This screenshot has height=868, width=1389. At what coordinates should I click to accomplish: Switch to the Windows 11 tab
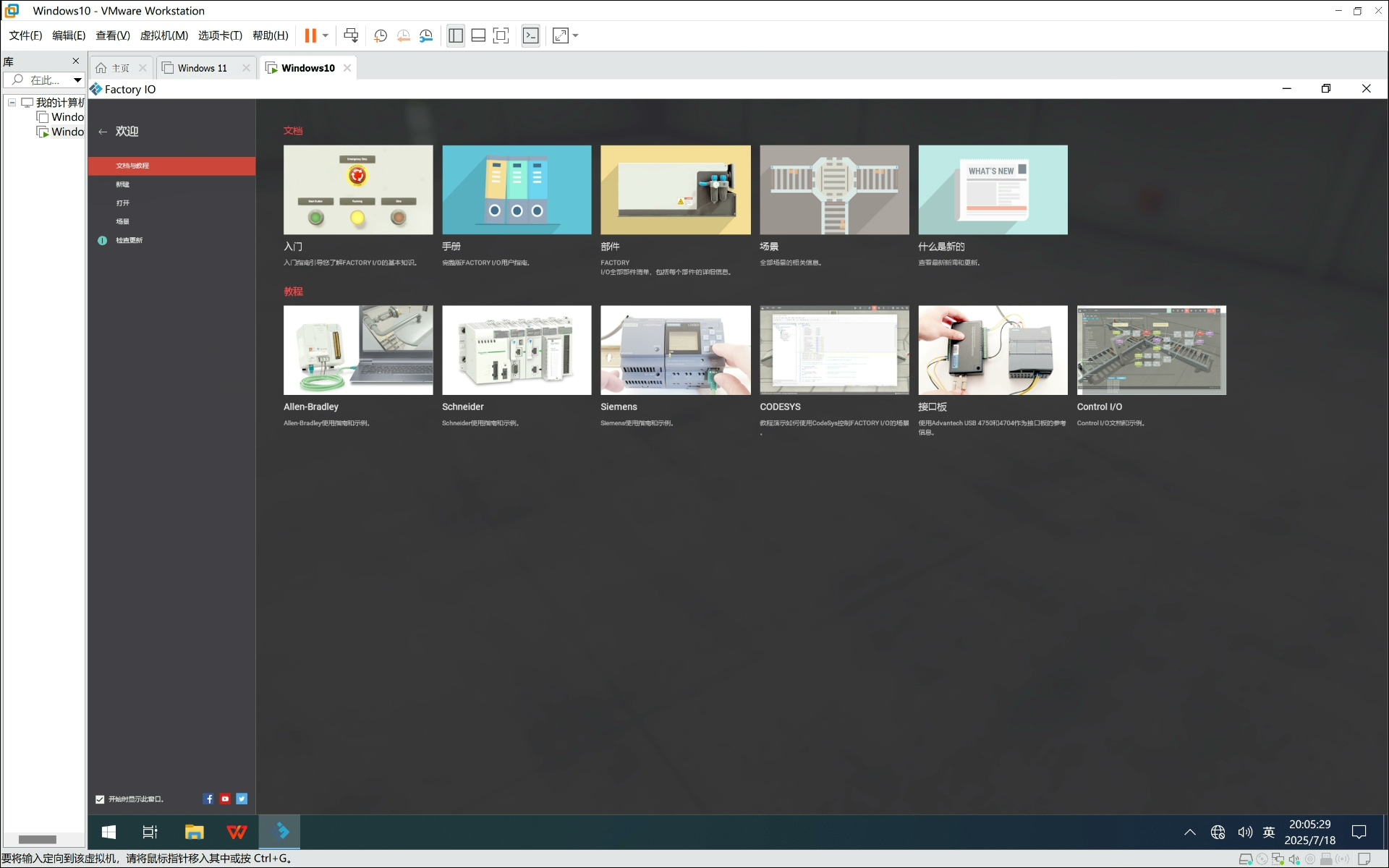[x=202, y=68]
